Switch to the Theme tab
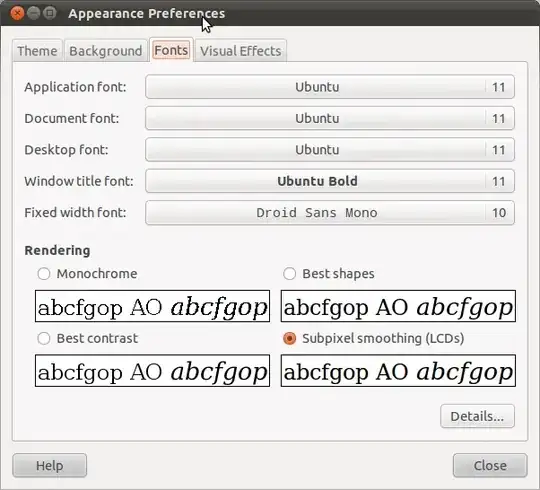The image size is (540, 490). click(37, 51)
